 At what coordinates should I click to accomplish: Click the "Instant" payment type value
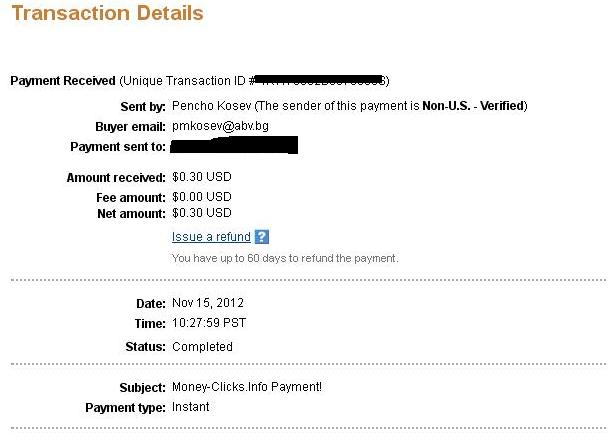pyautogui.click(x=191, y=407)
